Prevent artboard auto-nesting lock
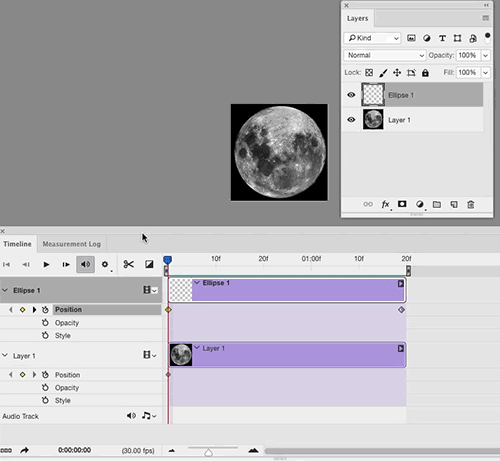 411,73
